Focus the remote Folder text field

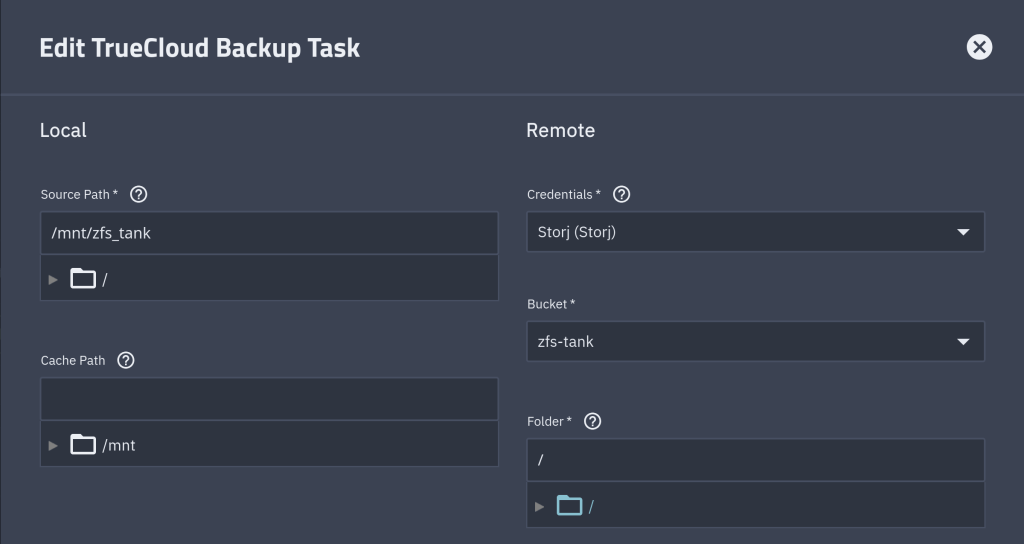pyautogui.click(x=754, y=460)
